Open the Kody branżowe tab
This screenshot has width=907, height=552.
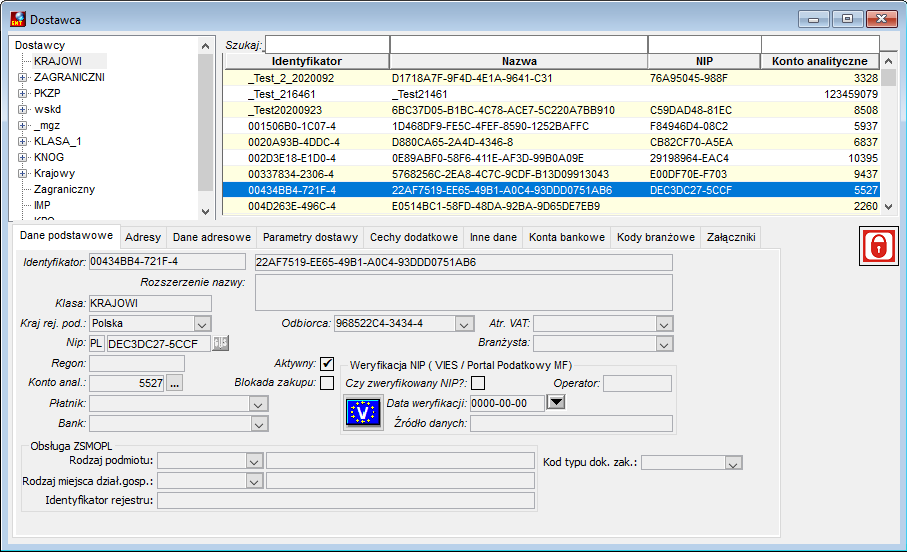tap(655, 237)
